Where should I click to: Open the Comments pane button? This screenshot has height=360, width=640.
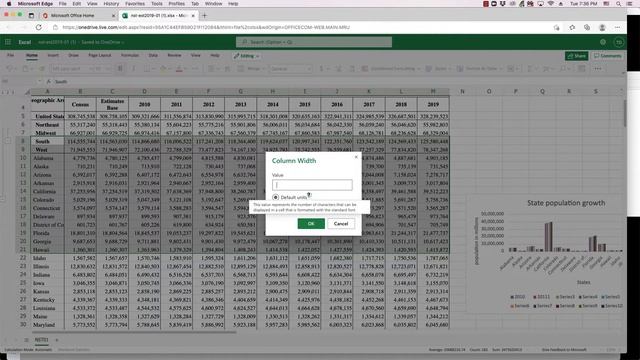608,56
